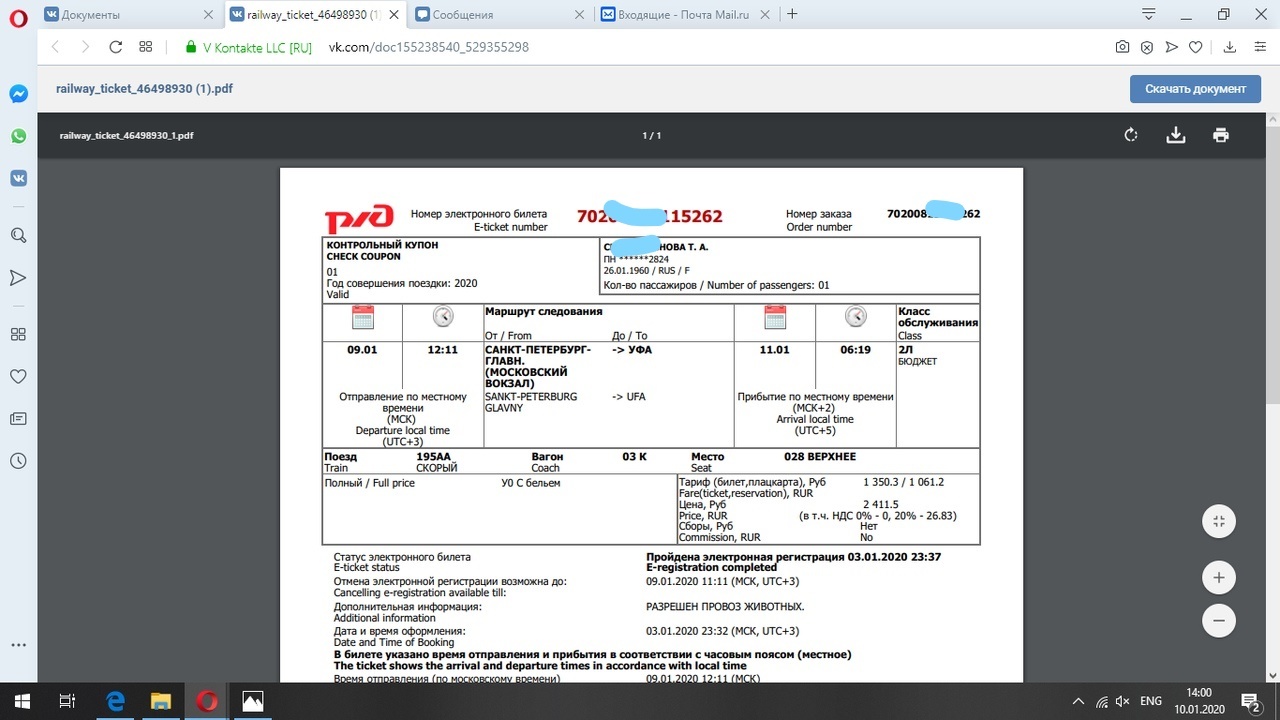Click the price value 2 411.5
This screenshot has height=720, width=1280.
coord(881,504)
